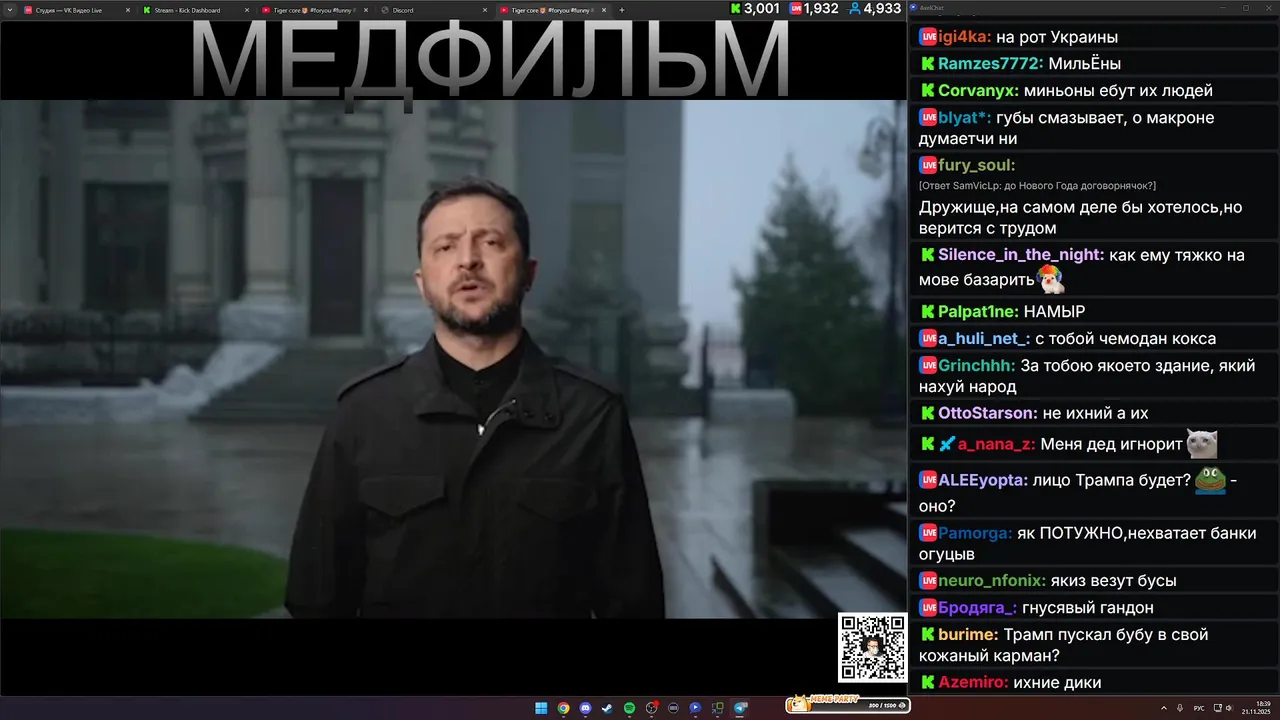The height and width of the screenshot is (720, 1280).
Task: Click username burime in chat
Action: point(968,635)
